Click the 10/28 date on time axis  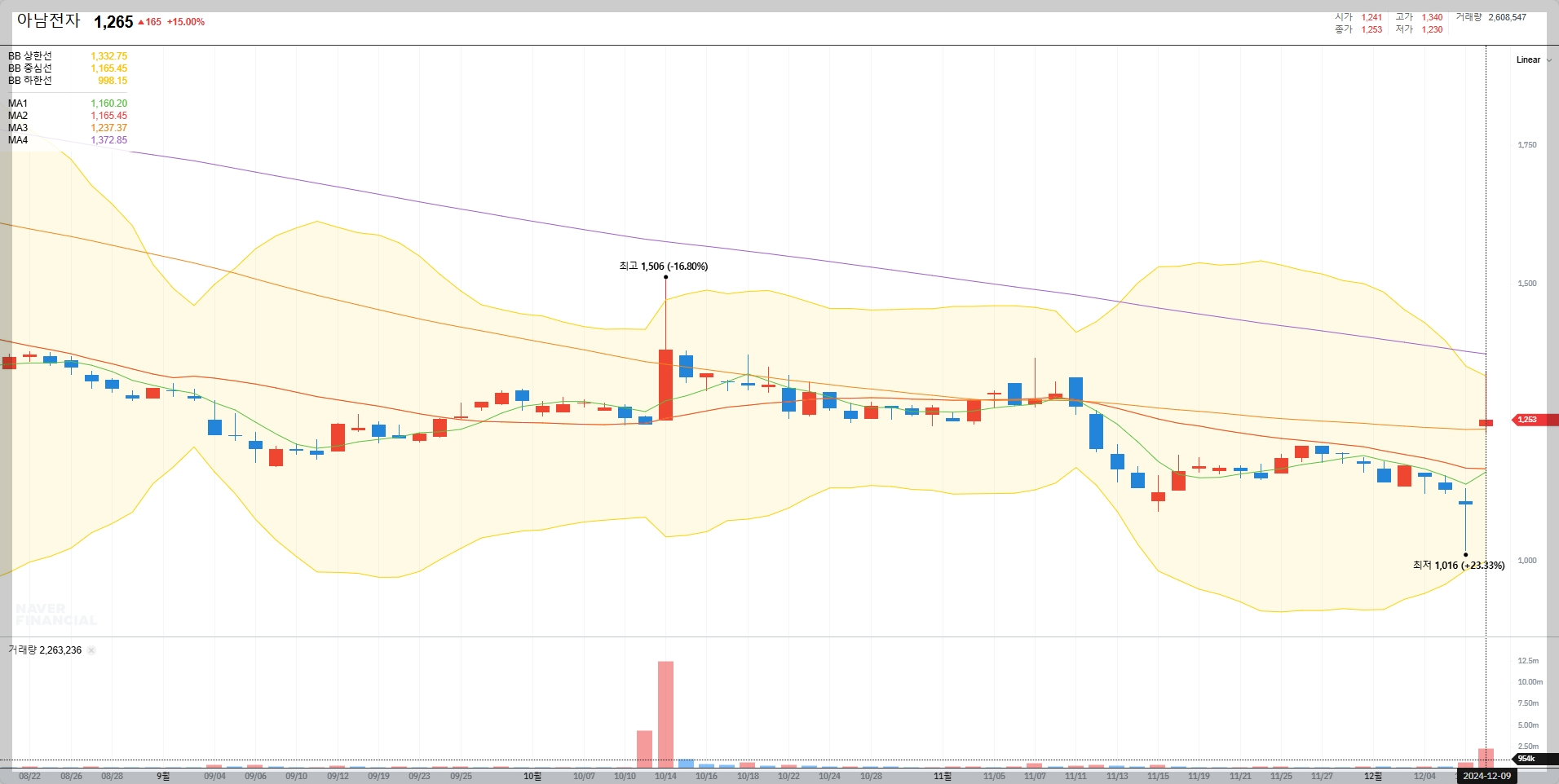click(871, 777)
